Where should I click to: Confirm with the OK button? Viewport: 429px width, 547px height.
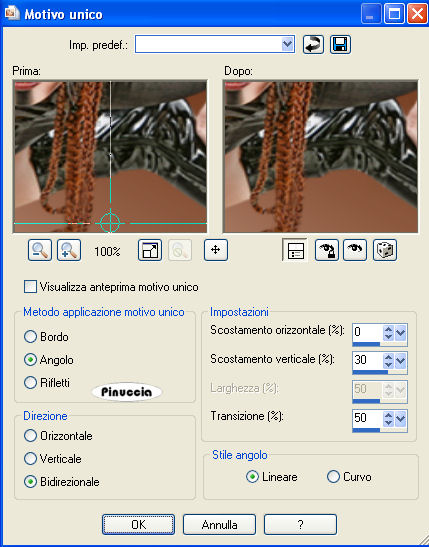pos(138,524)
